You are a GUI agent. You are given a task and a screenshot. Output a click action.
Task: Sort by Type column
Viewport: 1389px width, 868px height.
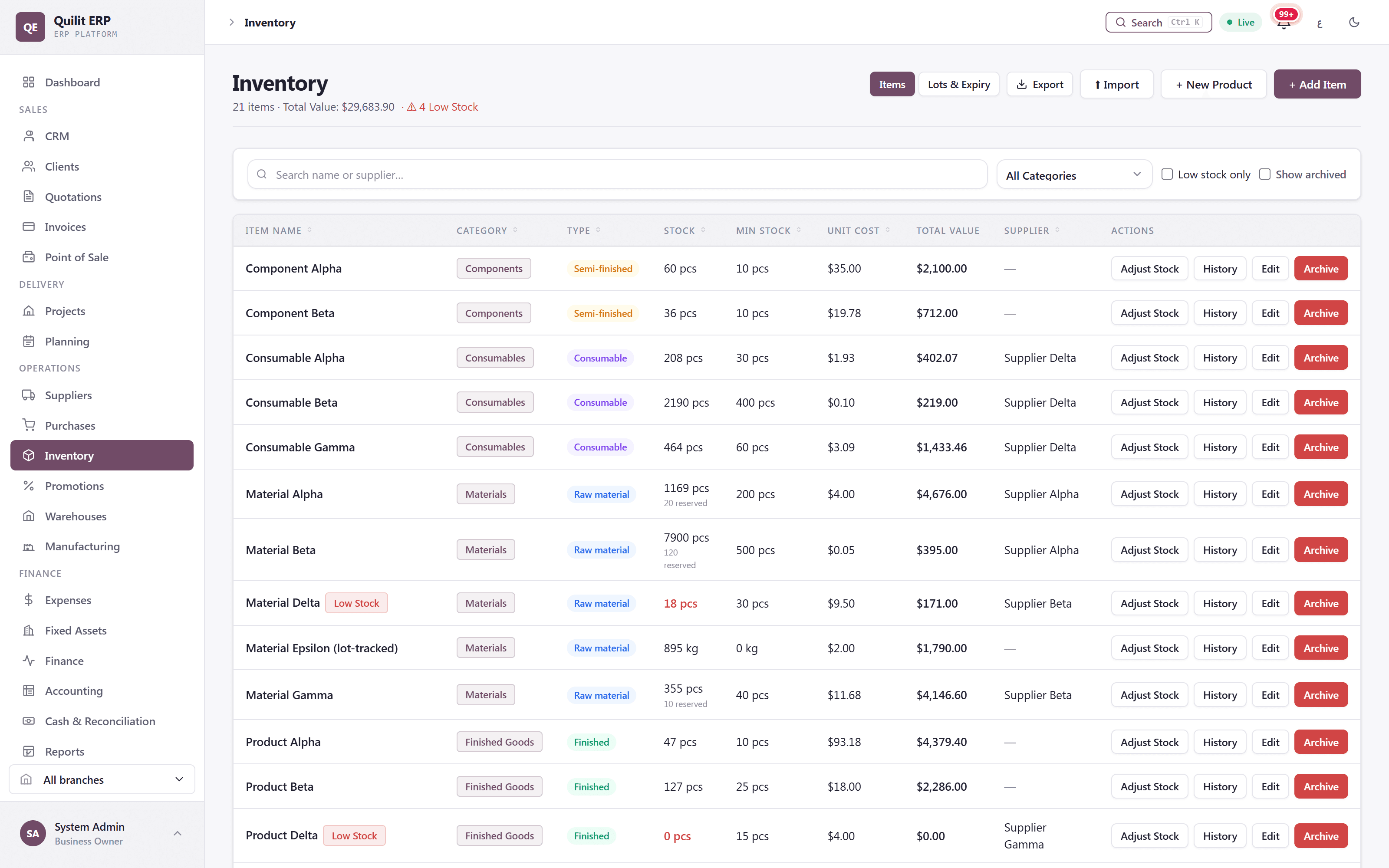coord(584,230)
